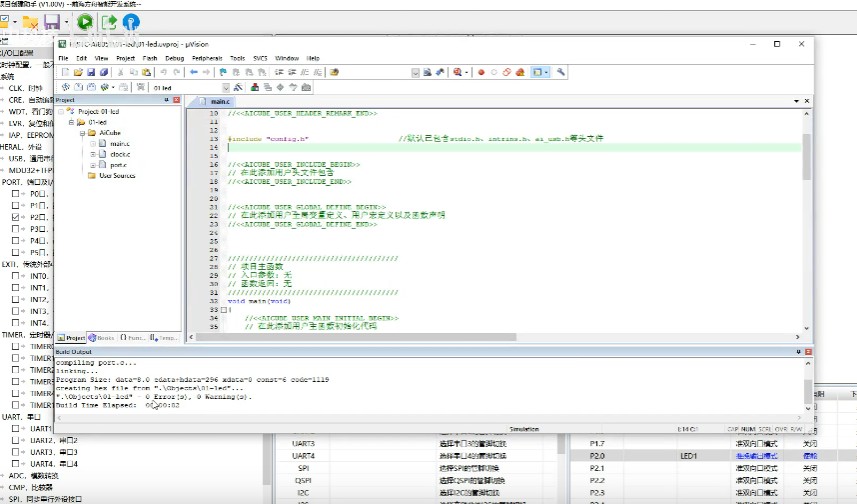
Task: Click the Insert Breakpoint red dot icon
Action: pos(481,72)
